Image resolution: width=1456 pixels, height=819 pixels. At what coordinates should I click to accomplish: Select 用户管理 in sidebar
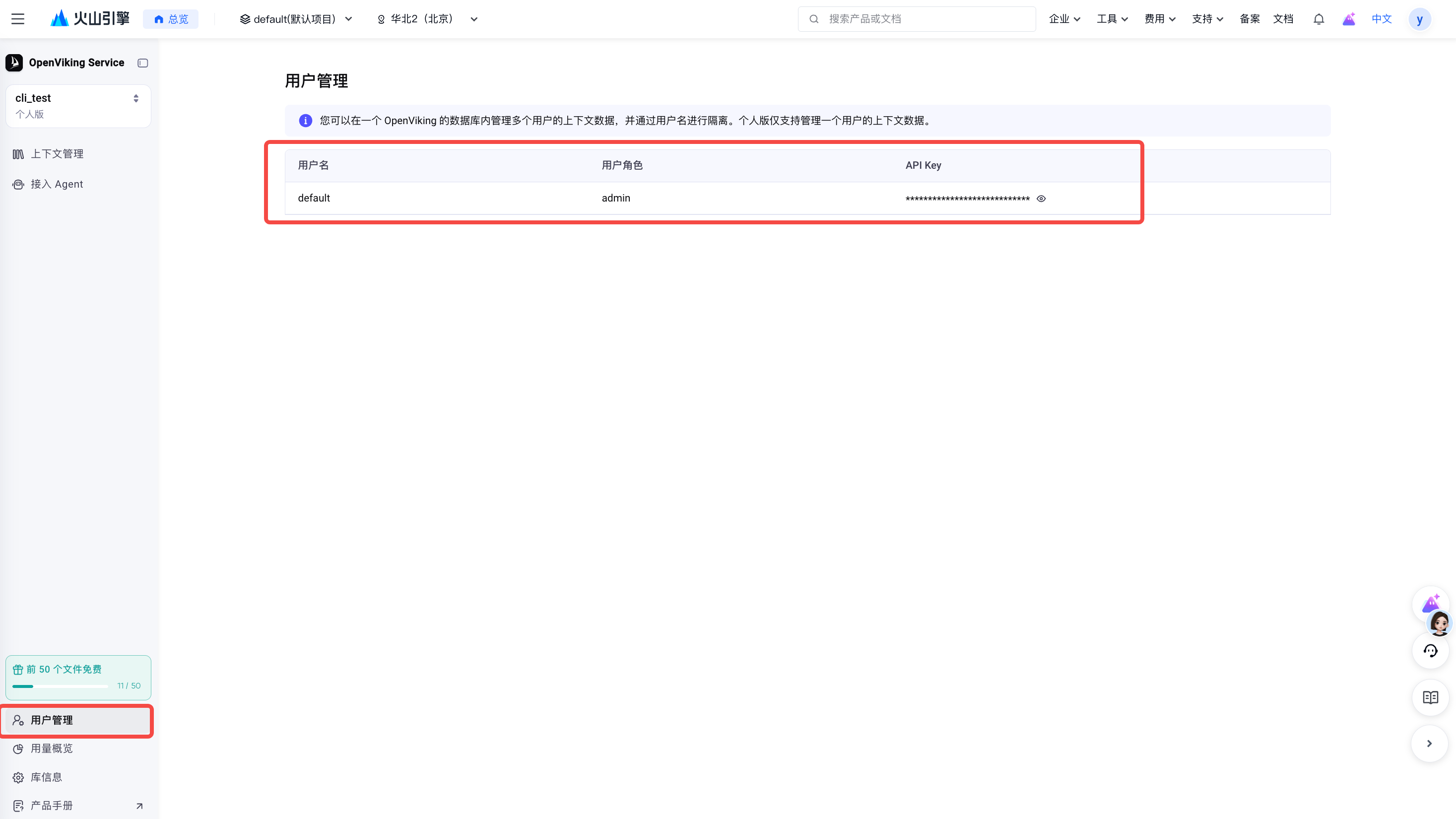(x=78, y=720)
